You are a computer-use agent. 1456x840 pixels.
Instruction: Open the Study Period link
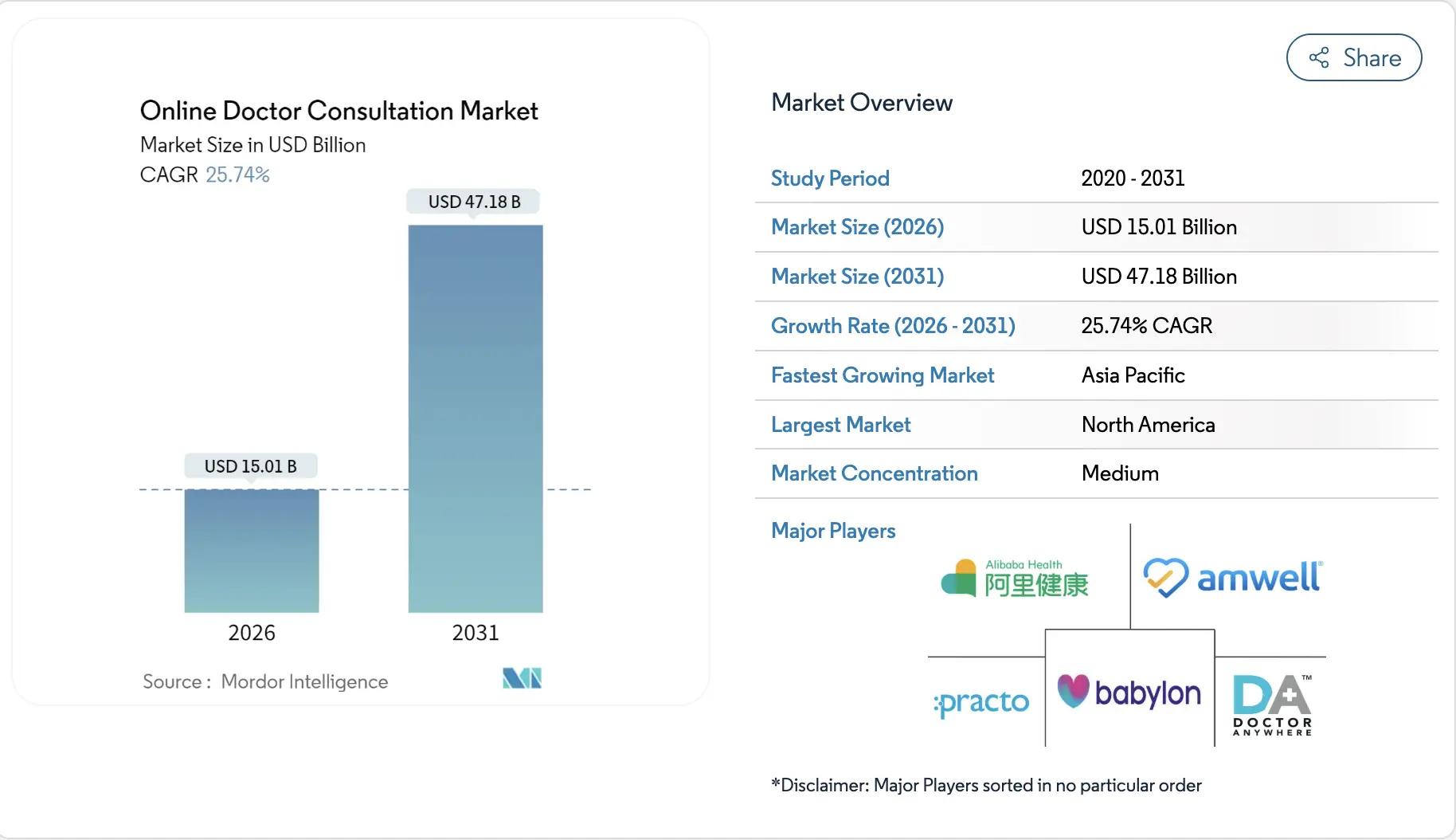pos(830,179)
